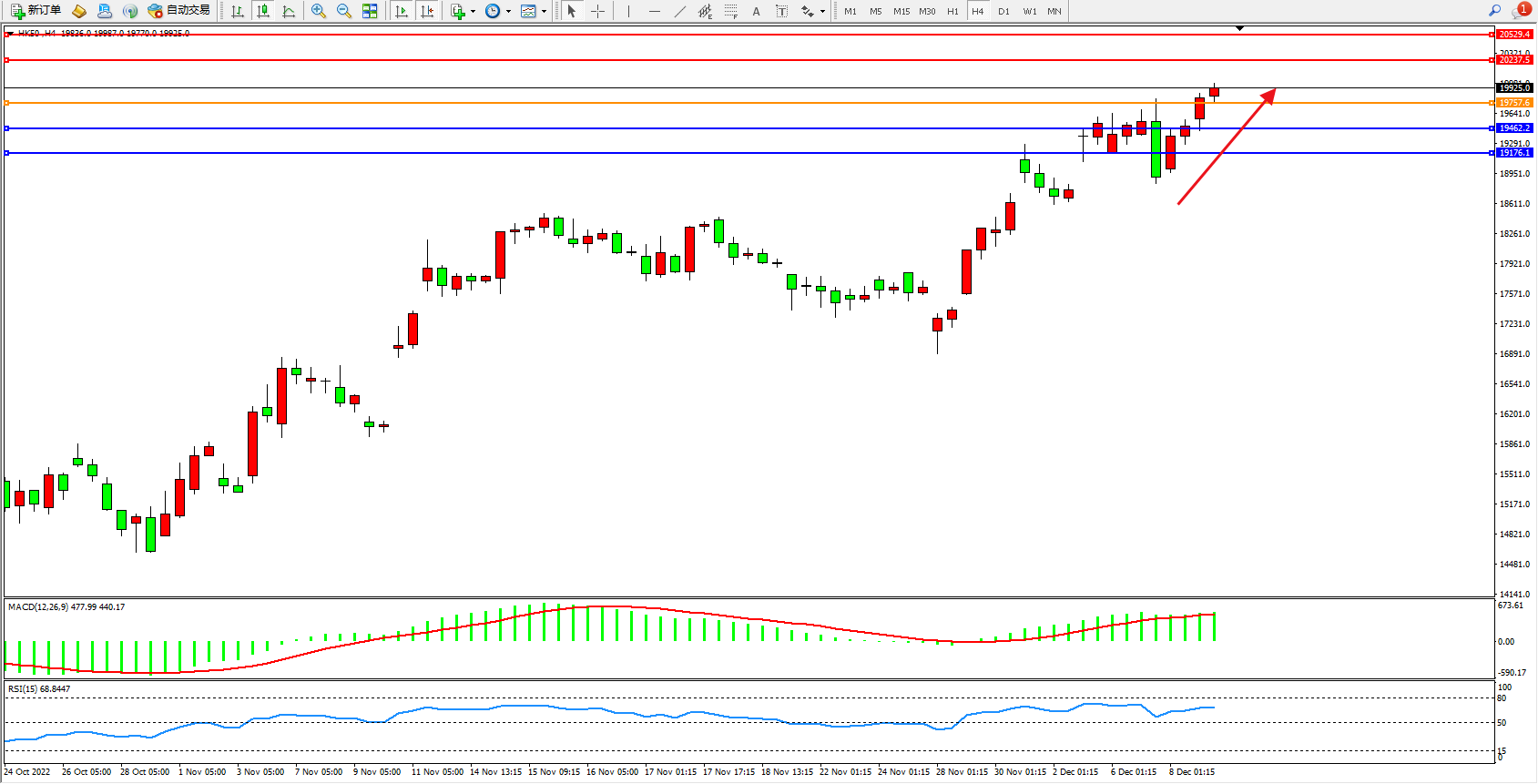Viewport: 1538px width, 784px height.
Task: Switch to the D1 timeframe
Action: pyautogui.click(x=1003, y=11)
